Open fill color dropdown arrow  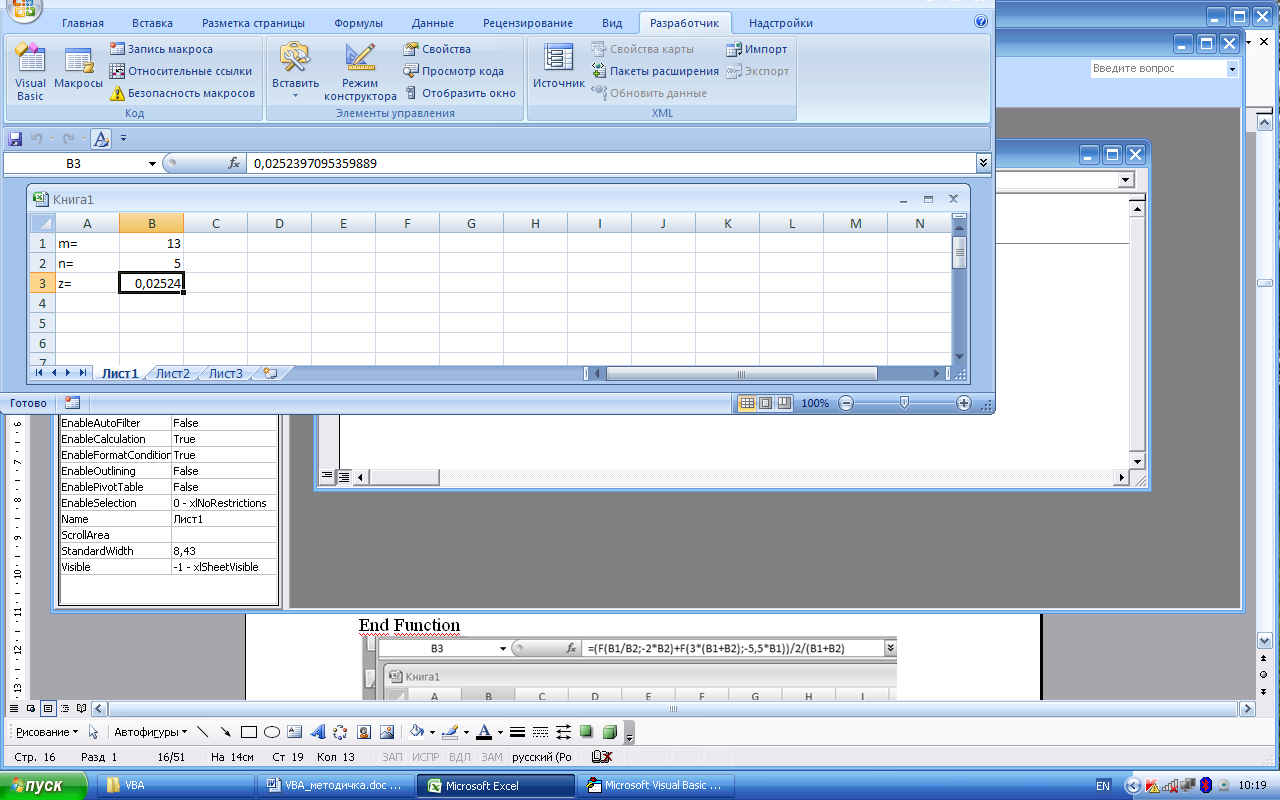pyautogui.click(x=433, y=733)
